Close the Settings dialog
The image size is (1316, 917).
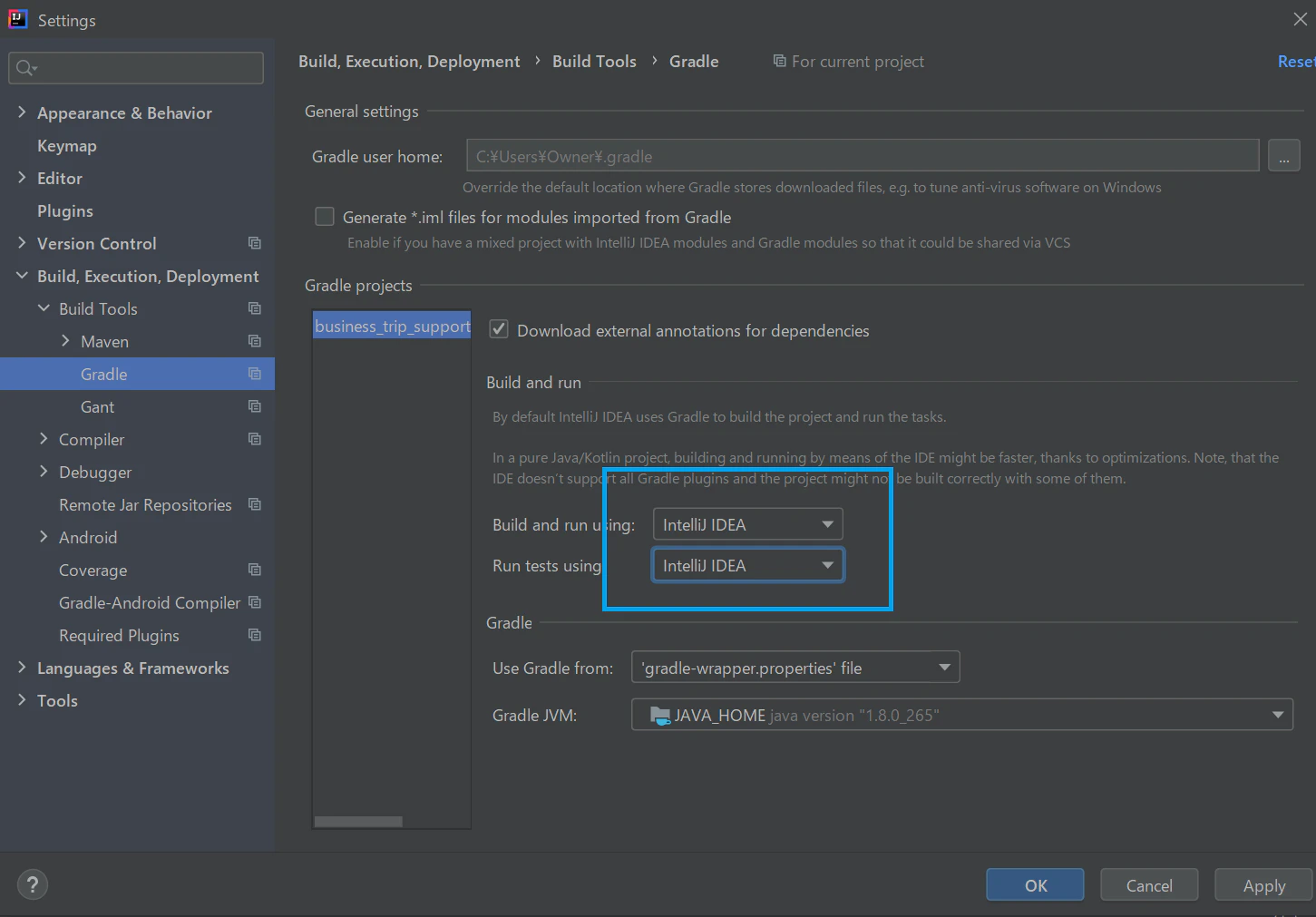1301,19
